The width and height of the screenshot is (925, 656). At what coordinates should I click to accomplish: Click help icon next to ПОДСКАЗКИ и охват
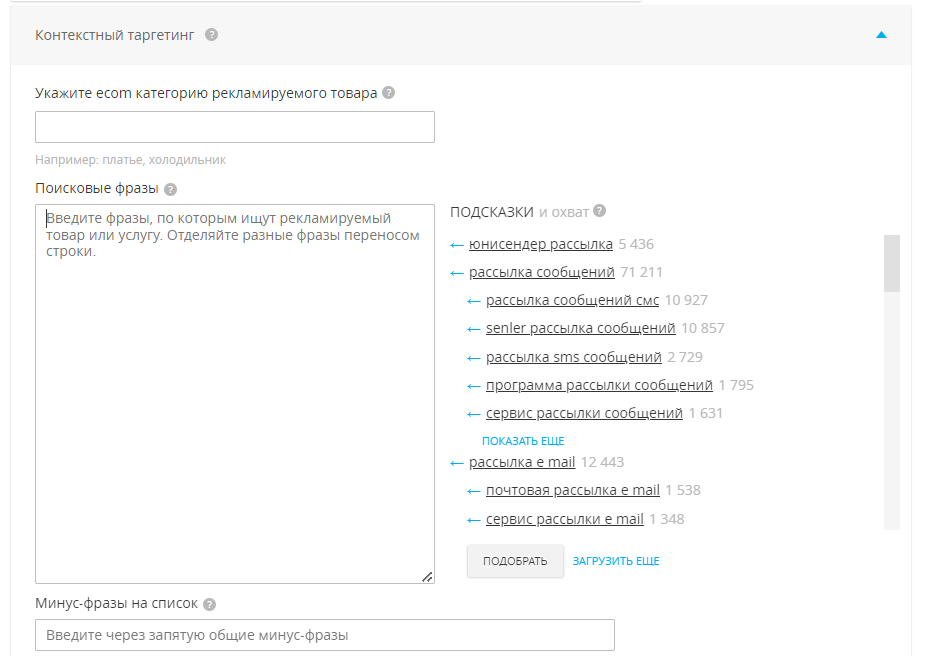tap(599, 211)
